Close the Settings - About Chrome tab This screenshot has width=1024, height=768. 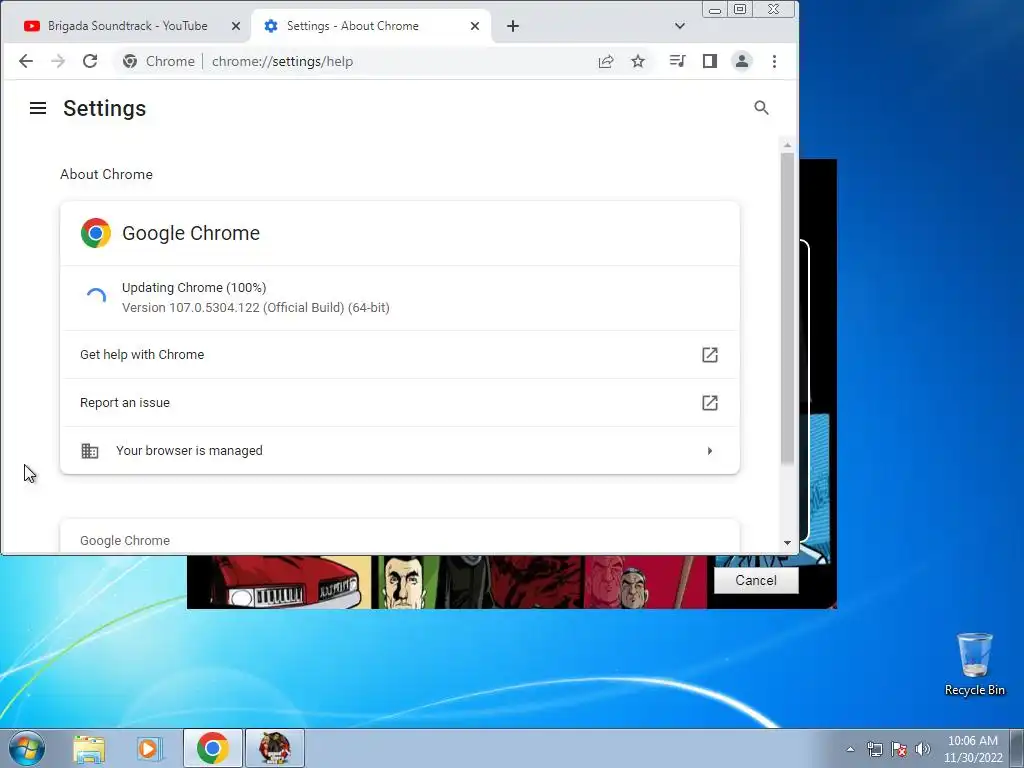point(475,26)
